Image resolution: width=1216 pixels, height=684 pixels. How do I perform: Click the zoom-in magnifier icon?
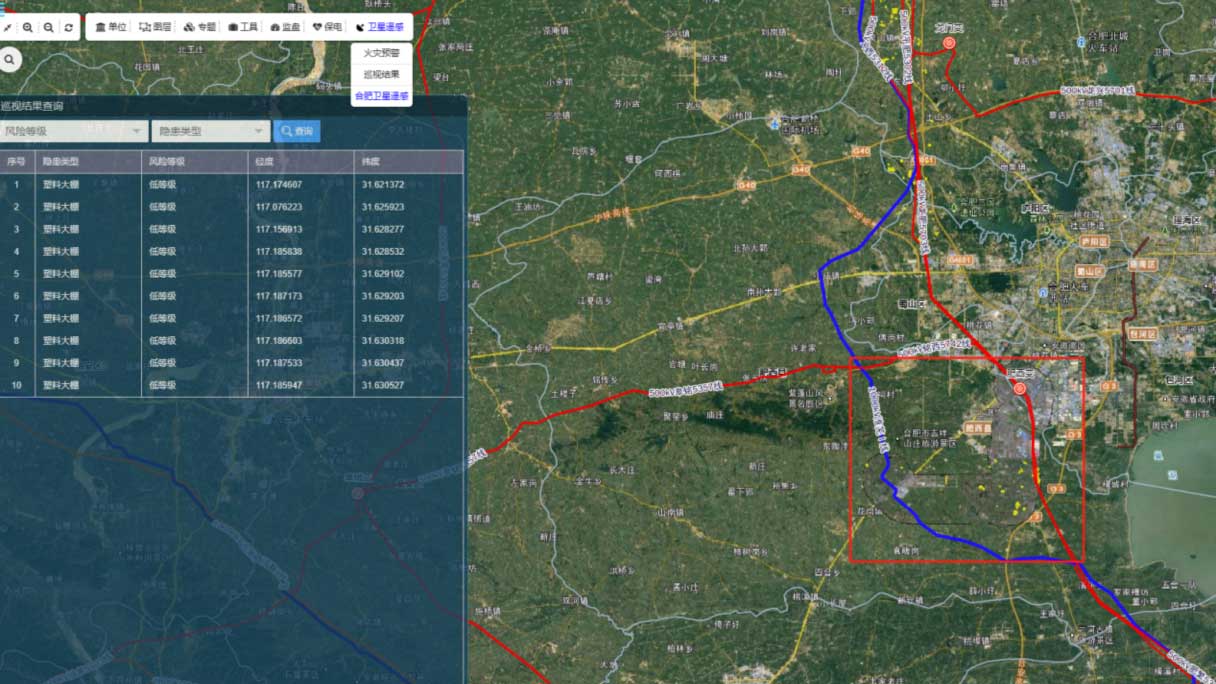(28, 27)
